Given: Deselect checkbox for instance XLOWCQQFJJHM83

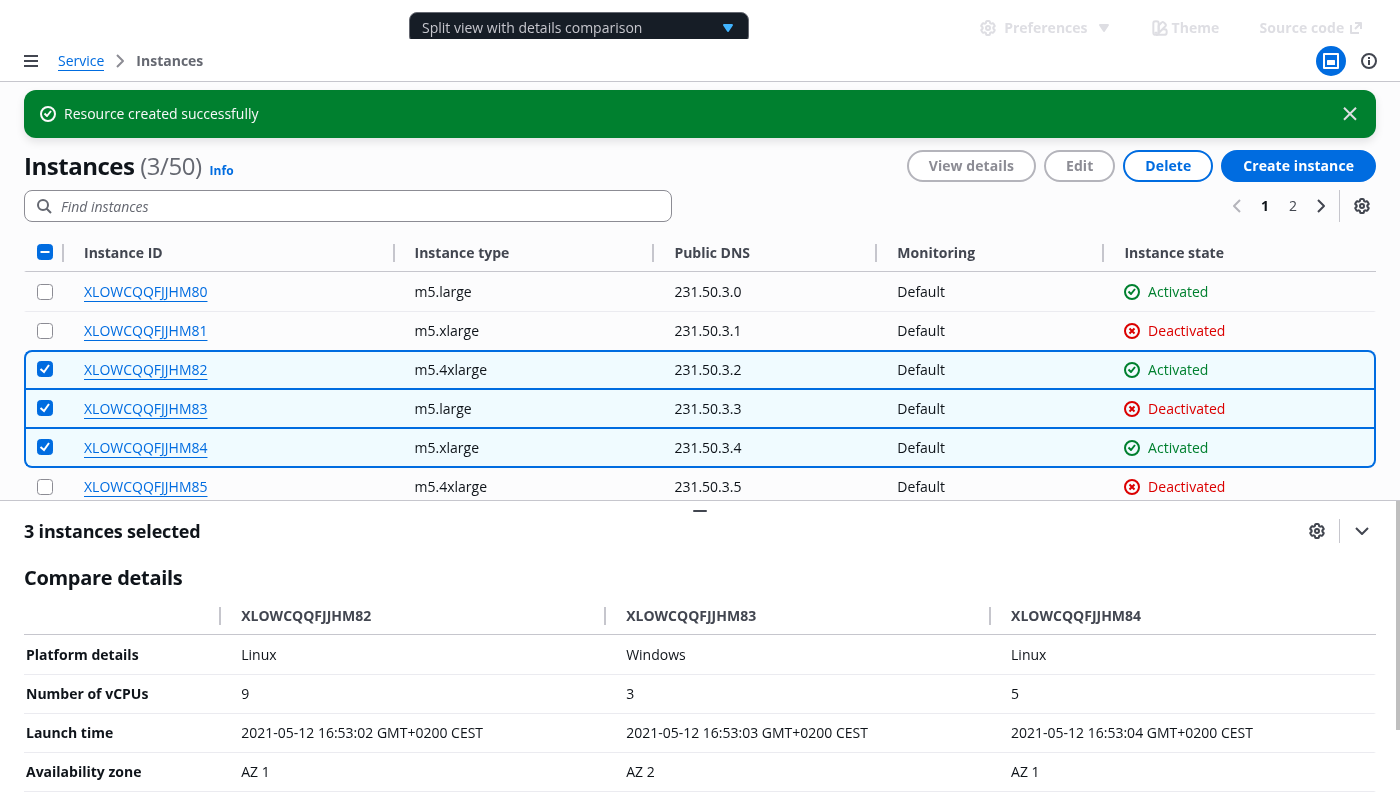Looking at the screenshot, I should (45, 408).
